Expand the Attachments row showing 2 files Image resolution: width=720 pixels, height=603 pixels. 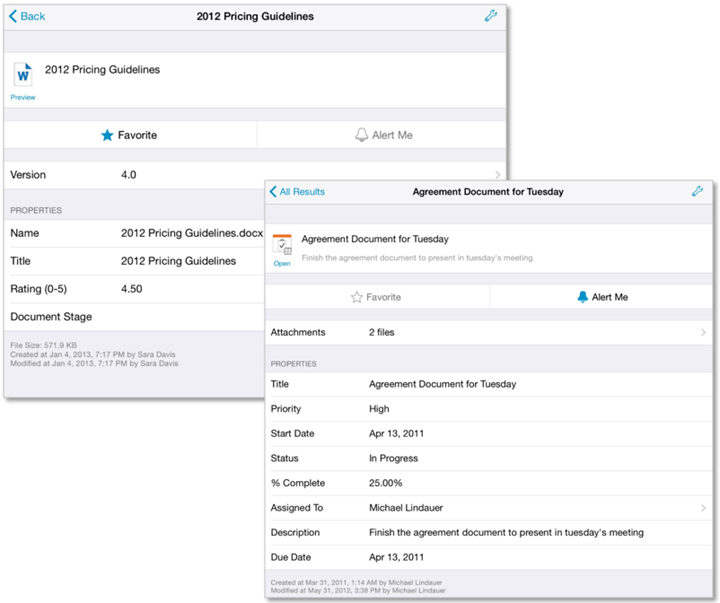point(703,332)
